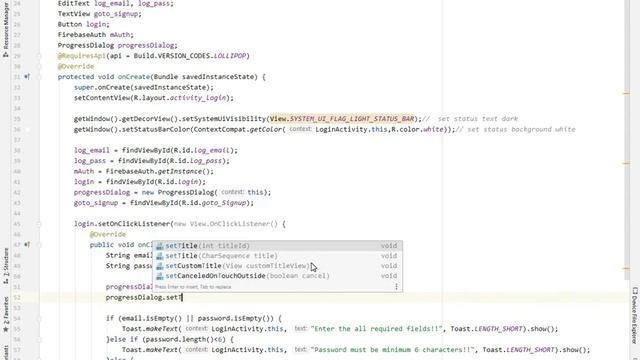
Task: Collapse the fold marker on line 47
Action: (x=39, y=245)
